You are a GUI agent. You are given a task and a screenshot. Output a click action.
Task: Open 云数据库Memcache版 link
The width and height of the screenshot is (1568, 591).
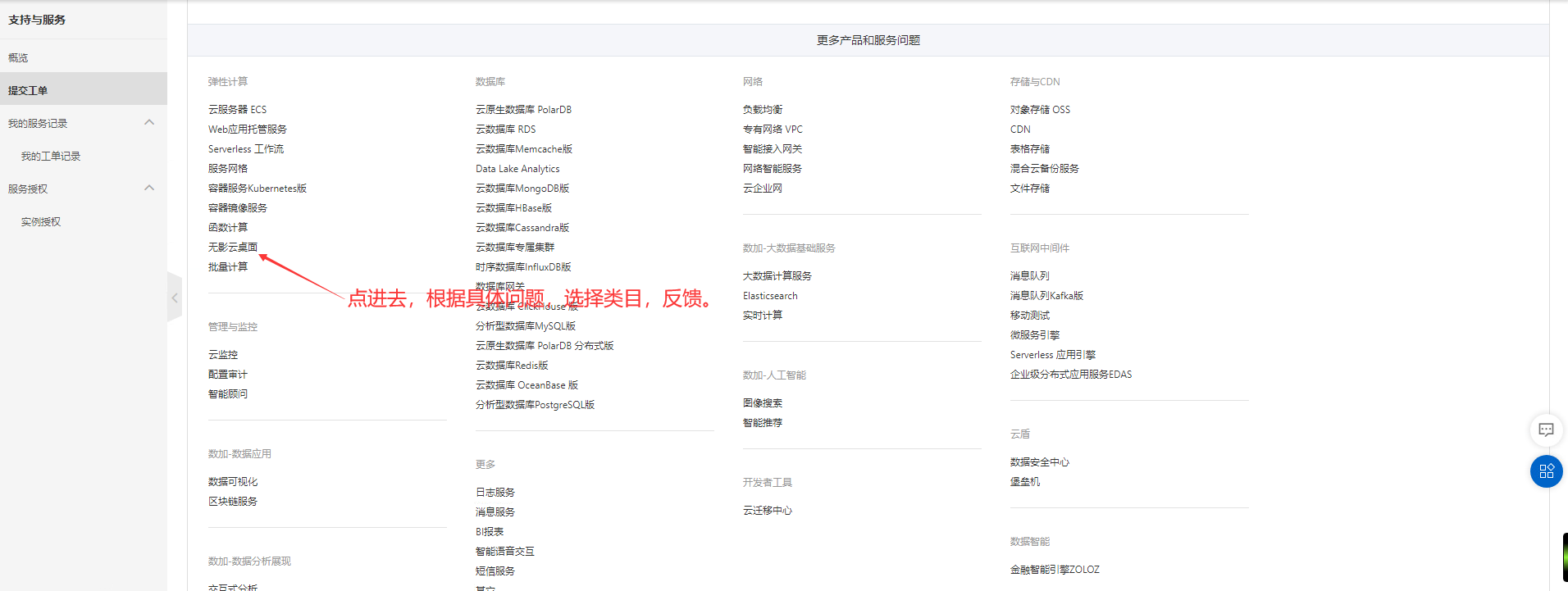524,148
